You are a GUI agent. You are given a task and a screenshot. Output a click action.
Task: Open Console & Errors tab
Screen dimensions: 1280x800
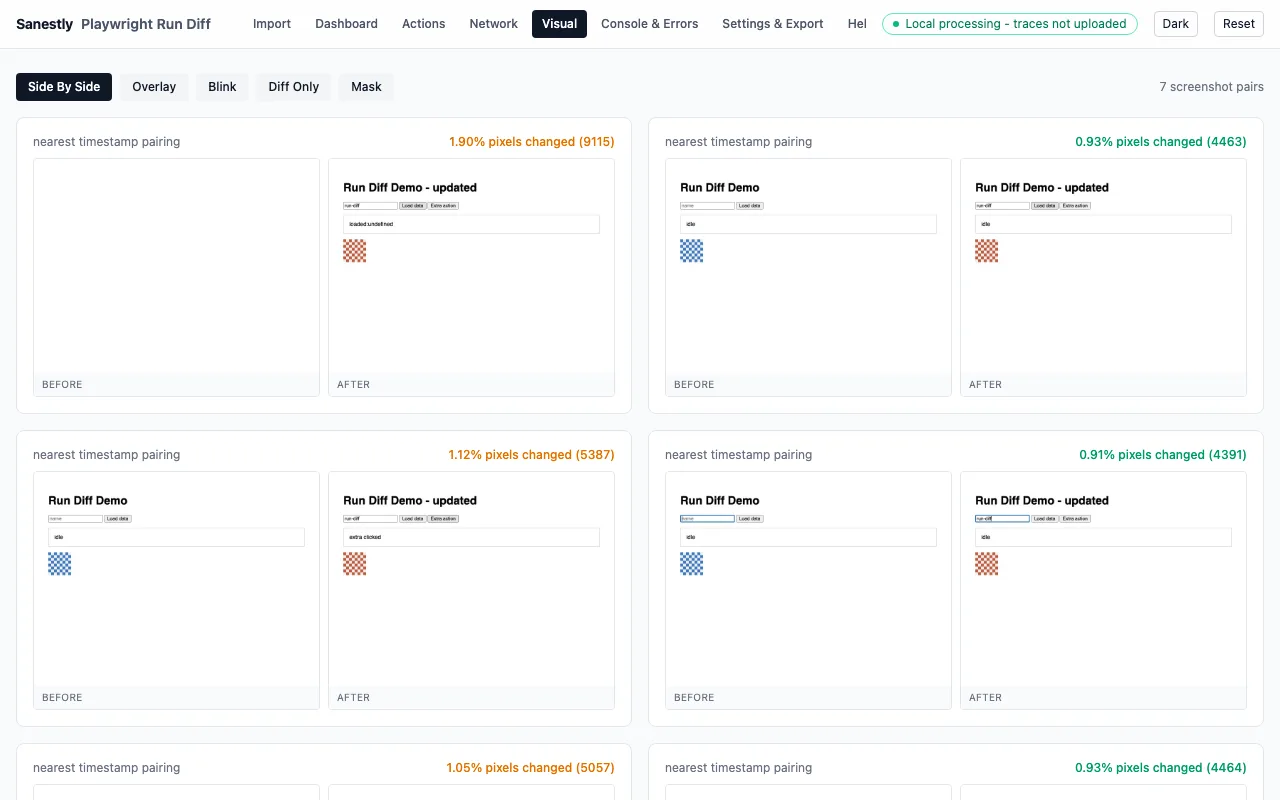point(649,24)
